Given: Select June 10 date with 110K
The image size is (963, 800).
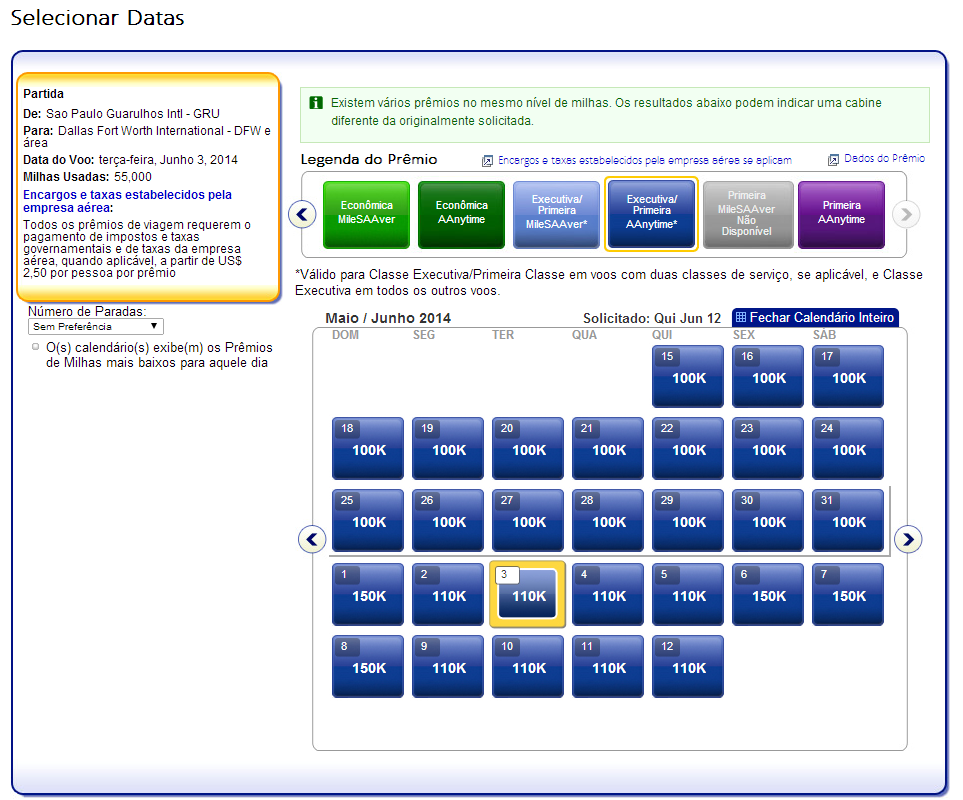Looking at the screenshot, I should [528, 666].
